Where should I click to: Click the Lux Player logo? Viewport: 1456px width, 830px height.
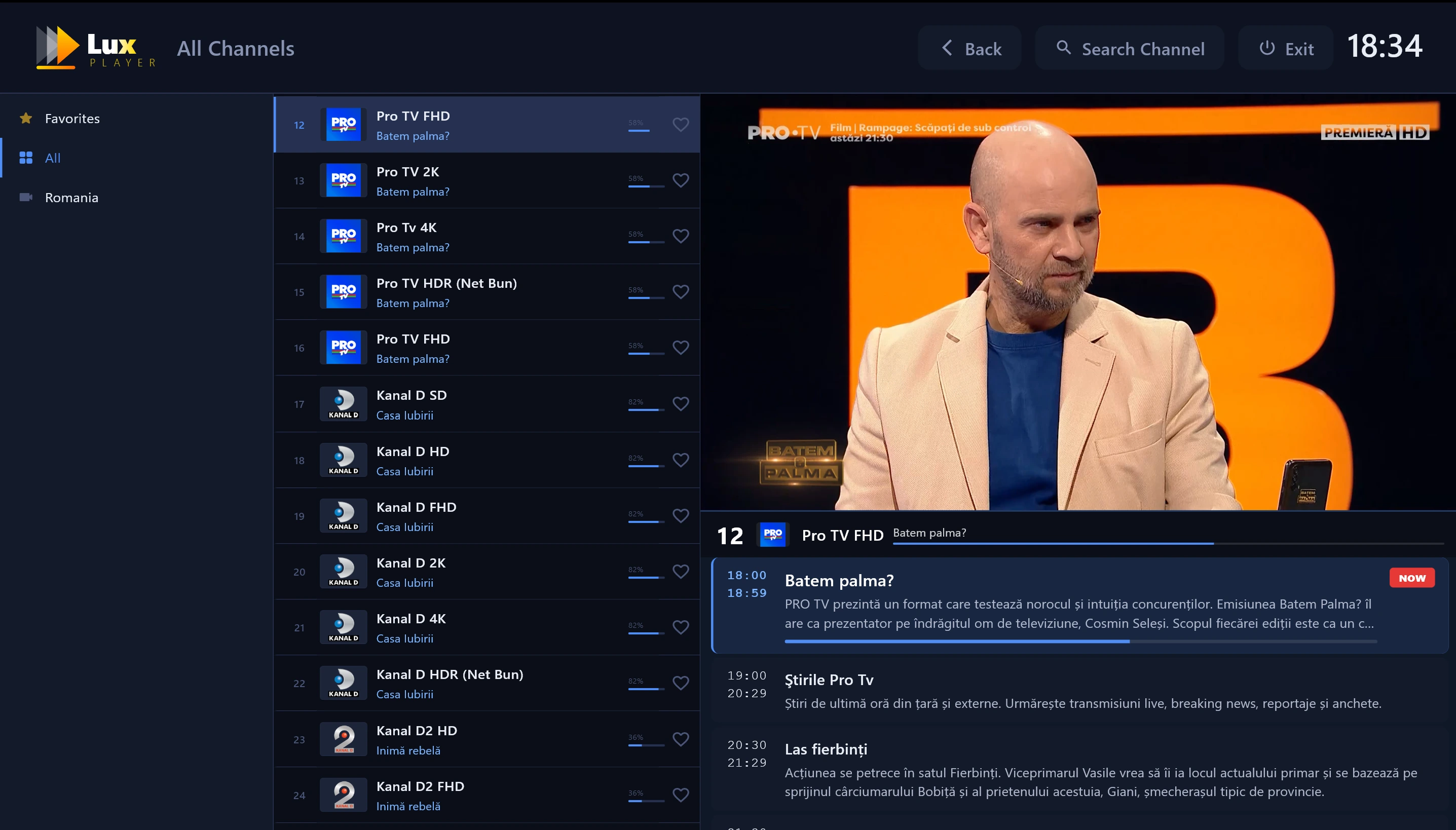point(96,48)
